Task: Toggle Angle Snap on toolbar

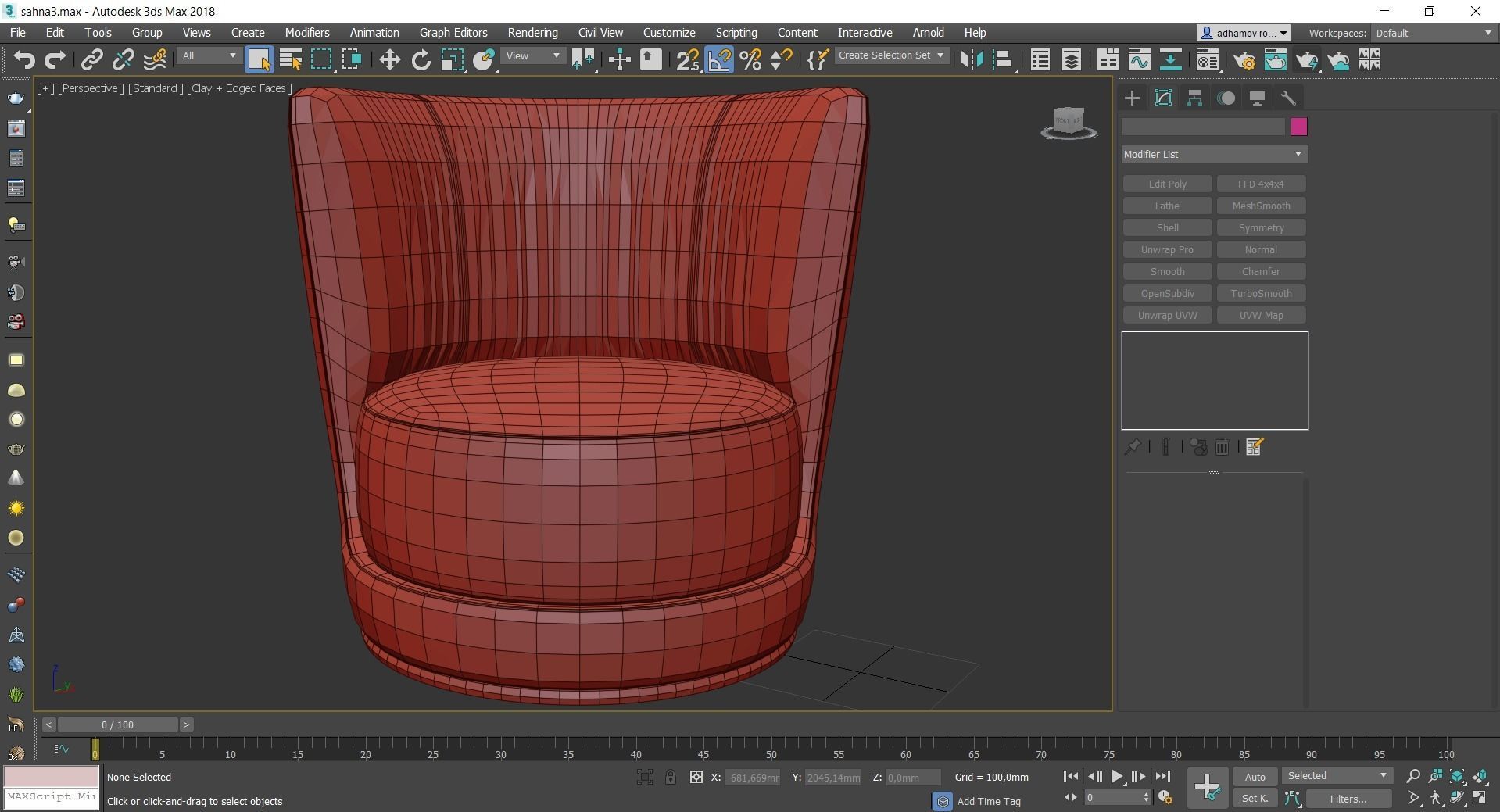Action: pyautogui.click(x=719, y=60)
